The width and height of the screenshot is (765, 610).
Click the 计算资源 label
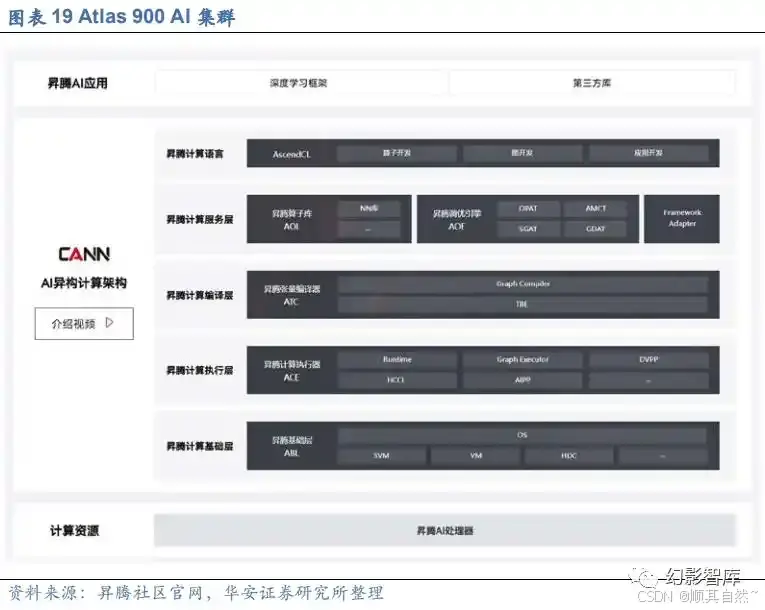pyautogui.click(x=75, y=530)
